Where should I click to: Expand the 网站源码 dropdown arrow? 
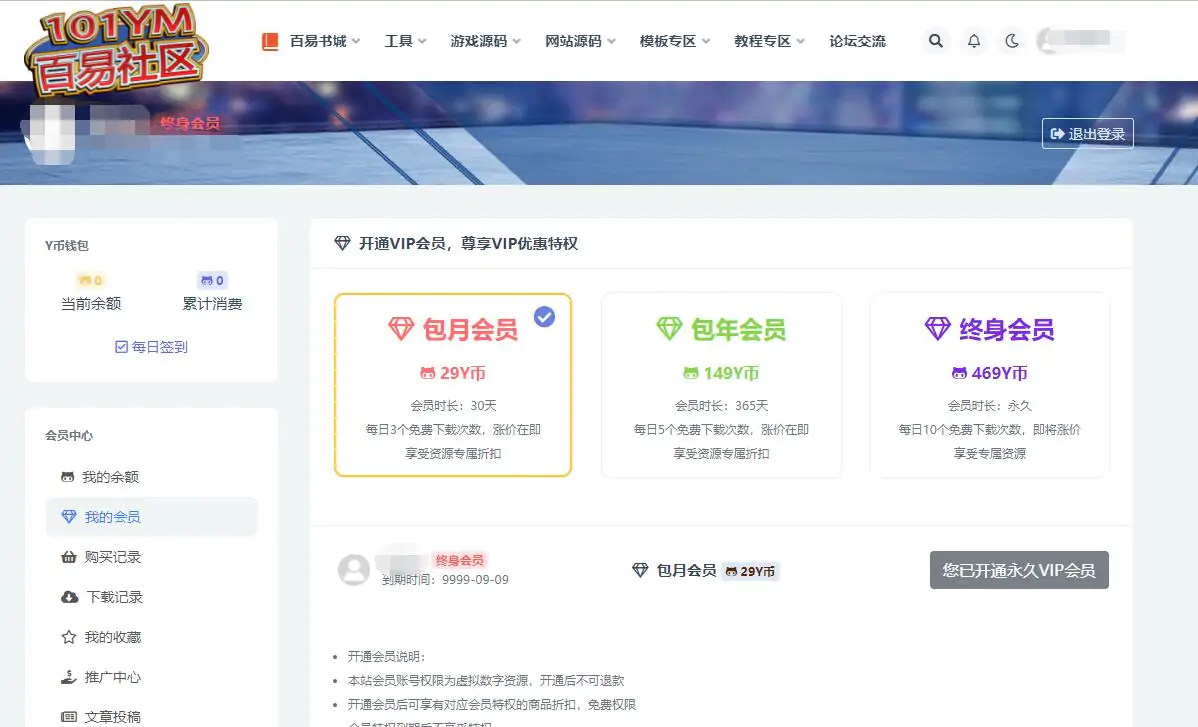(611, 41)
